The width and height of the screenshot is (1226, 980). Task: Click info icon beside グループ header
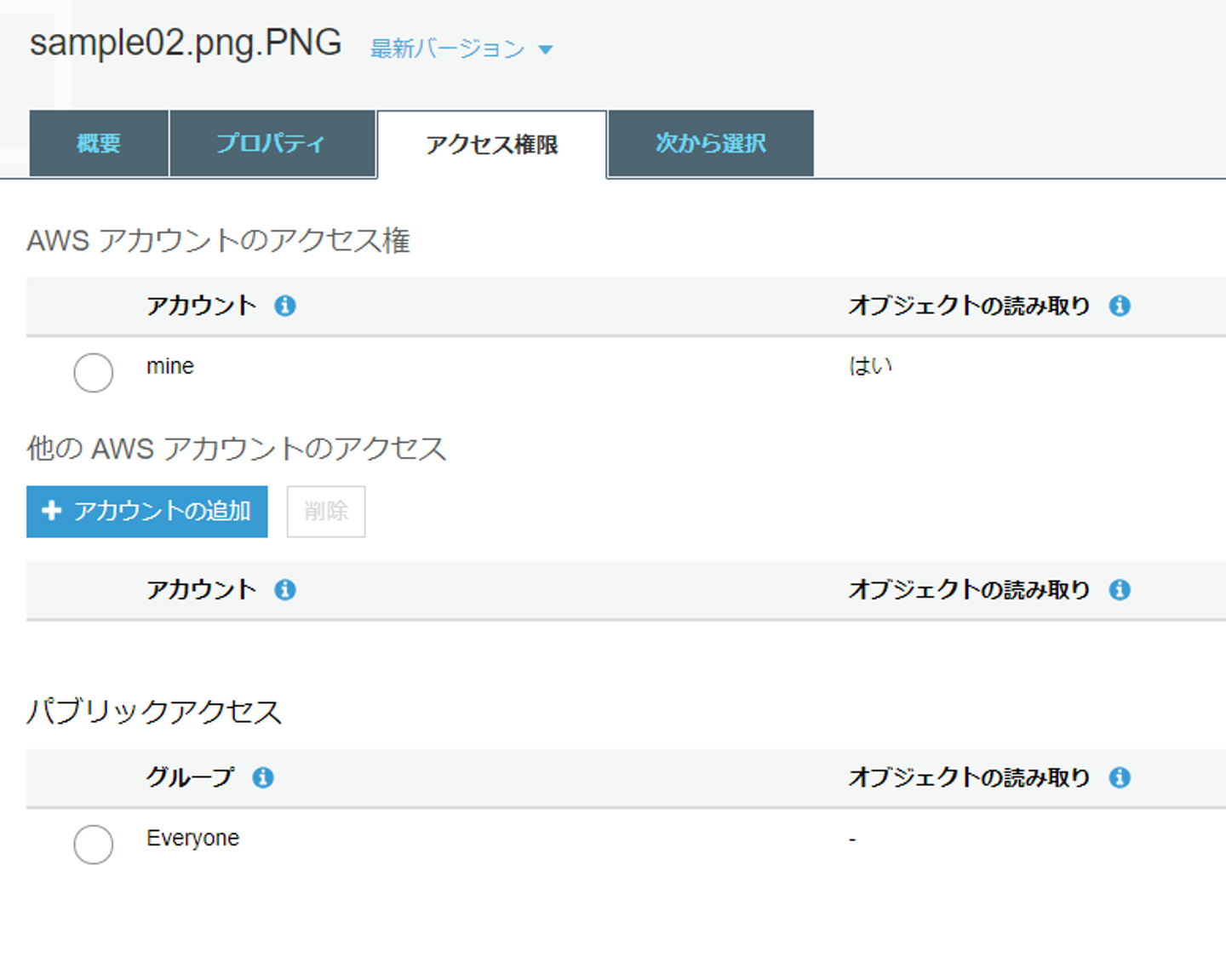pyautogui.click(x=263, y=777)
